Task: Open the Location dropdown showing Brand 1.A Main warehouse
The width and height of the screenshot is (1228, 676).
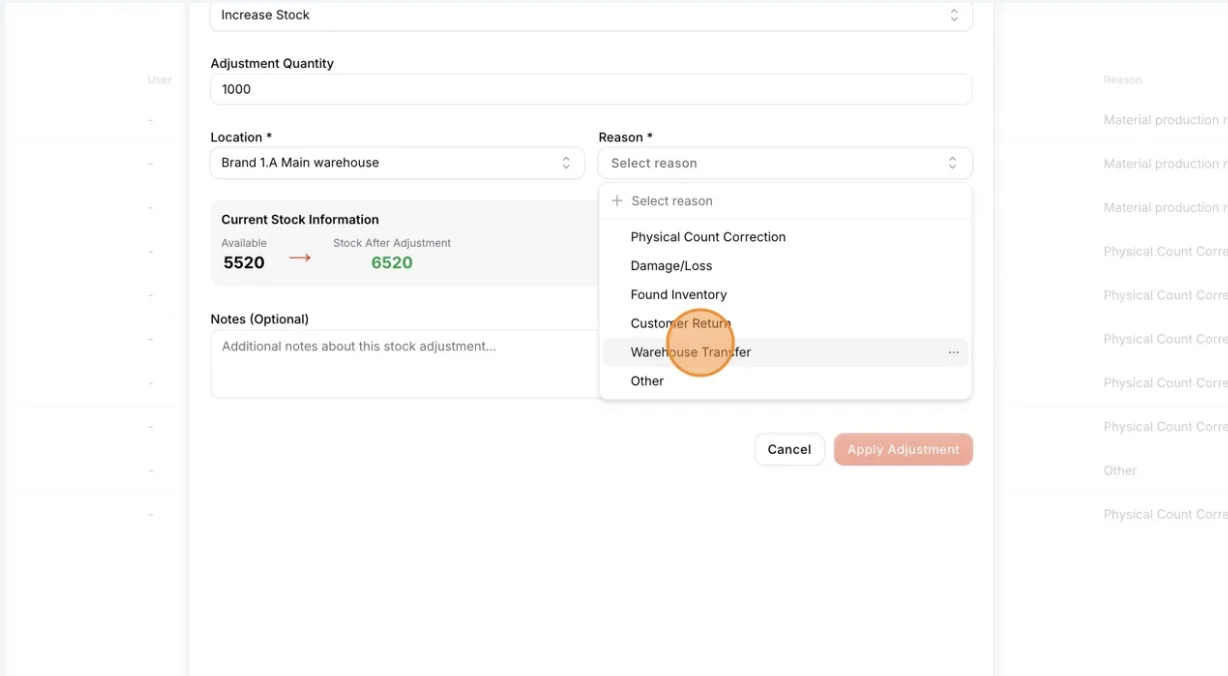Action: pyautogui.click(x=397, y=163)
